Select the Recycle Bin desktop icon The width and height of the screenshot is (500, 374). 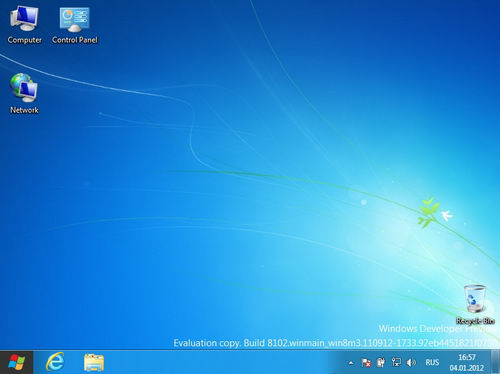coord(475,305)
